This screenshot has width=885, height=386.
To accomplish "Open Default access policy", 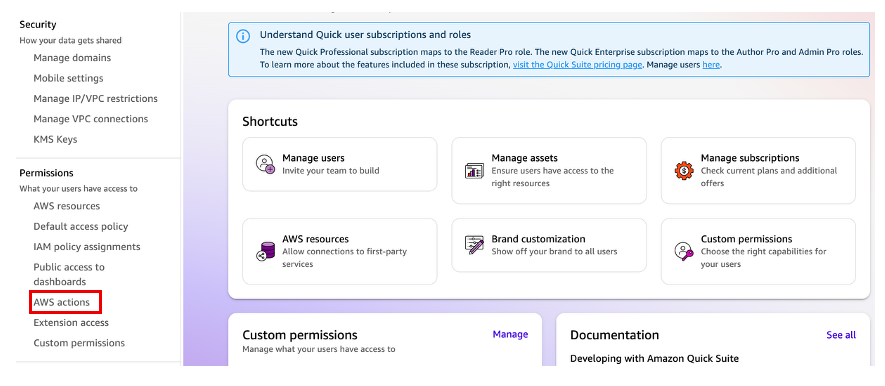I will (x=81, y=226).
